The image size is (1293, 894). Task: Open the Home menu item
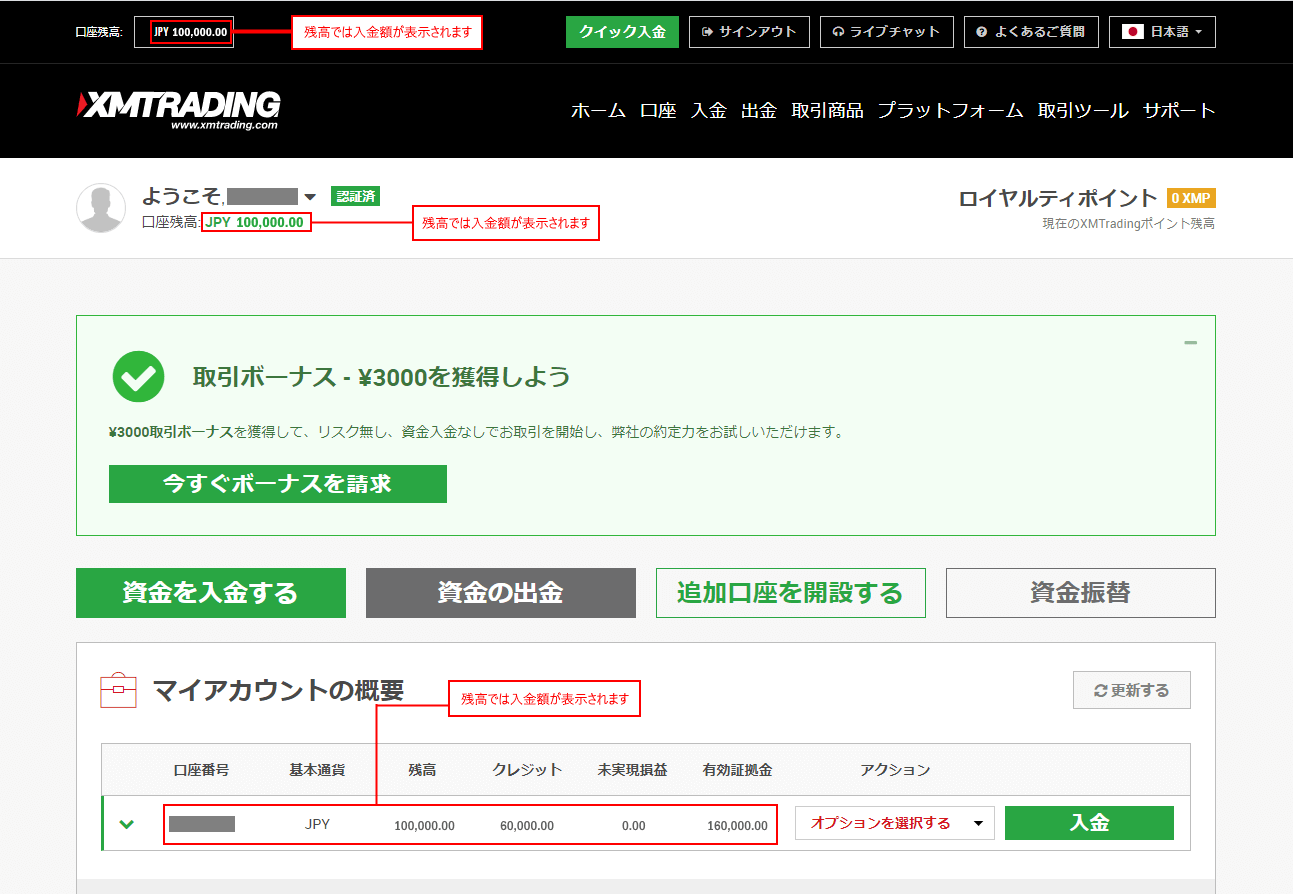tap(598, 111)
